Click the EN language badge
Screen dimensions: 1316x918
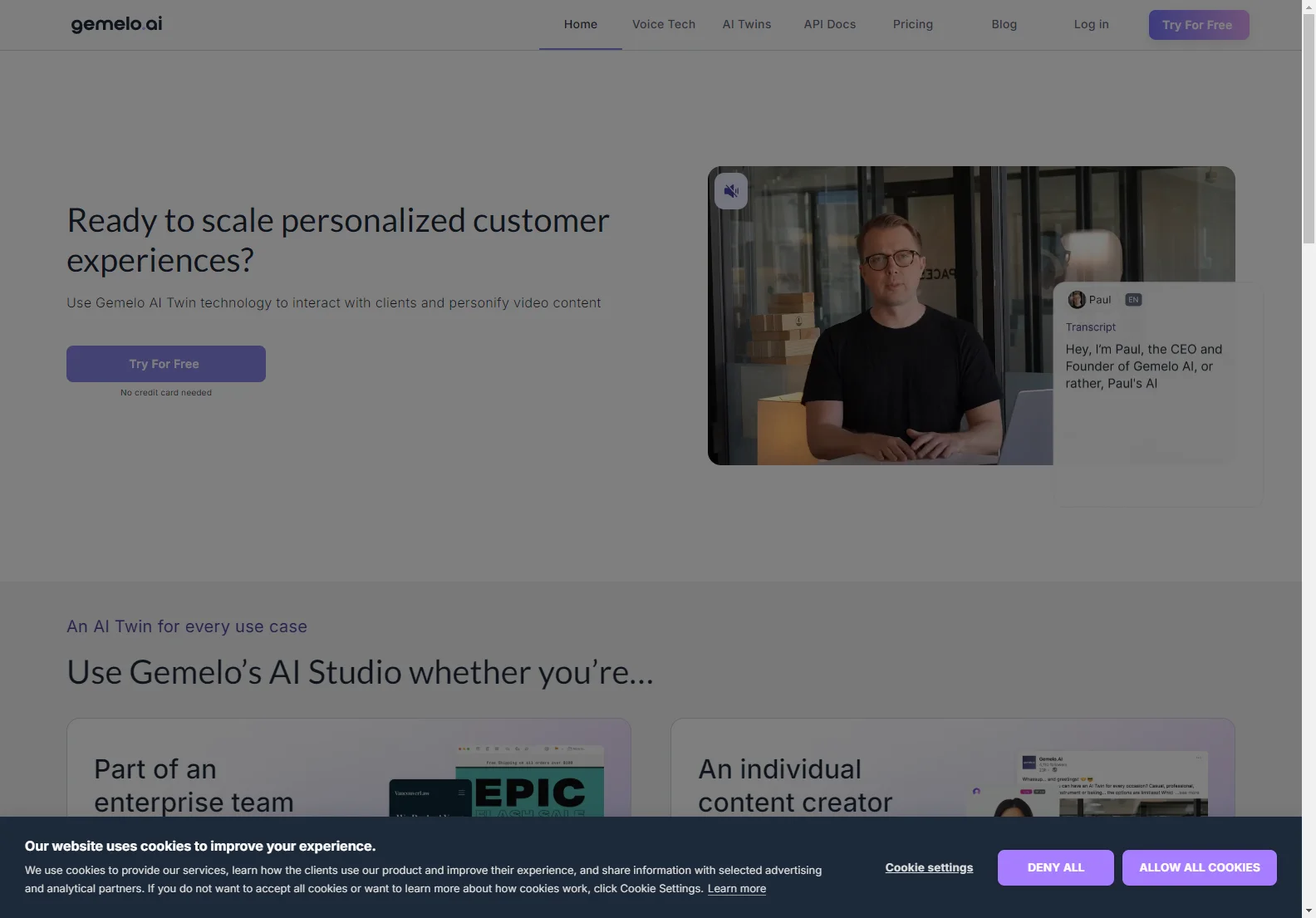[1133, 300]
